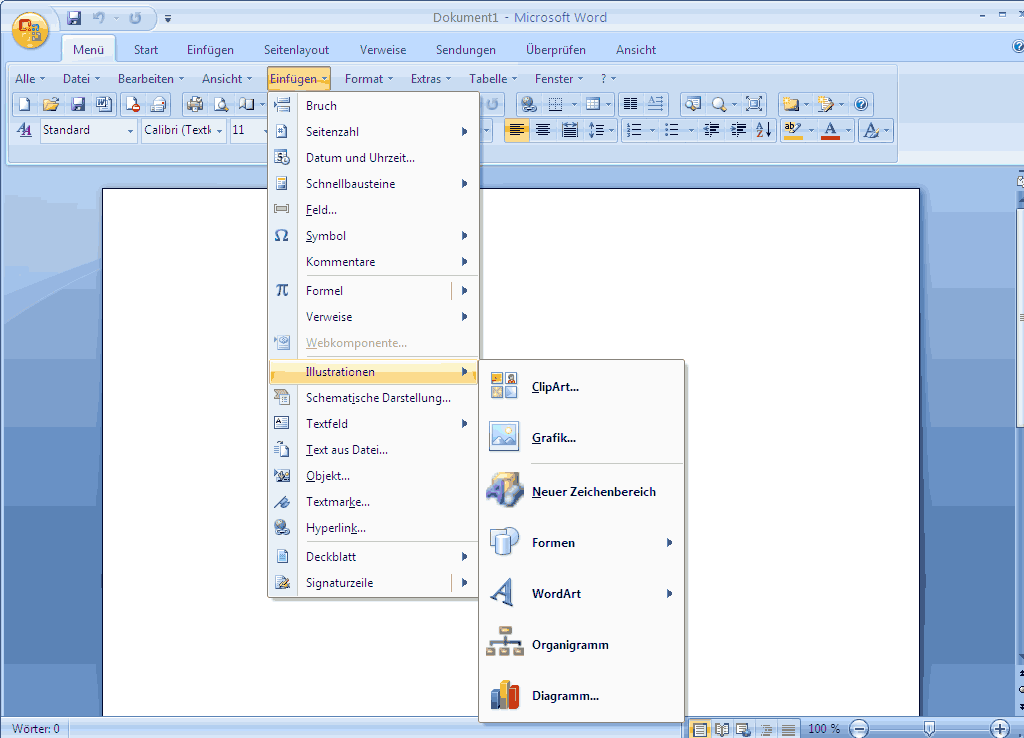Click the Columns icon in the toolbar
Screen dimensions: 1024x738
tap(630, 104)
